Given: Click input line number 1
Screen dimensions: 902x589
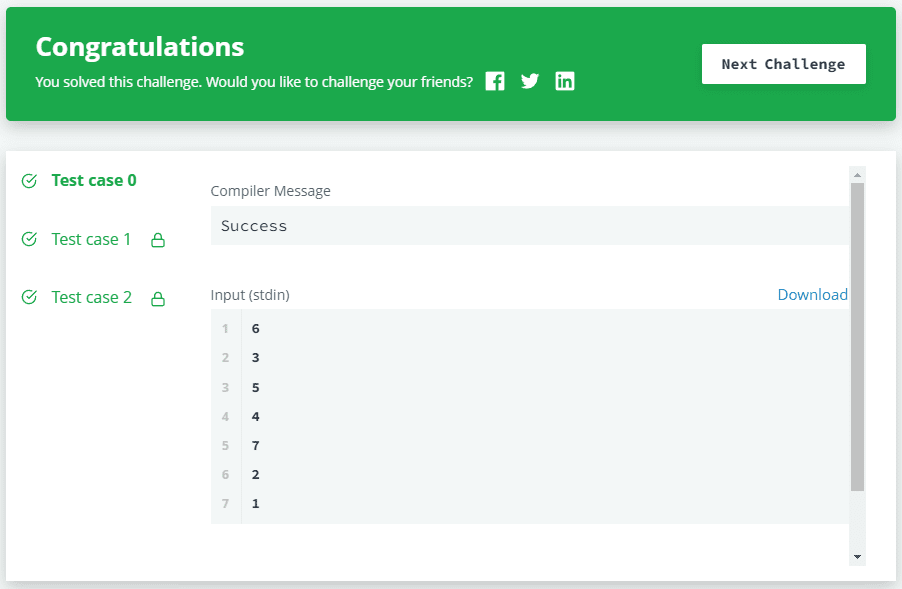Looking at the screenshot, I should coord(226,329).
